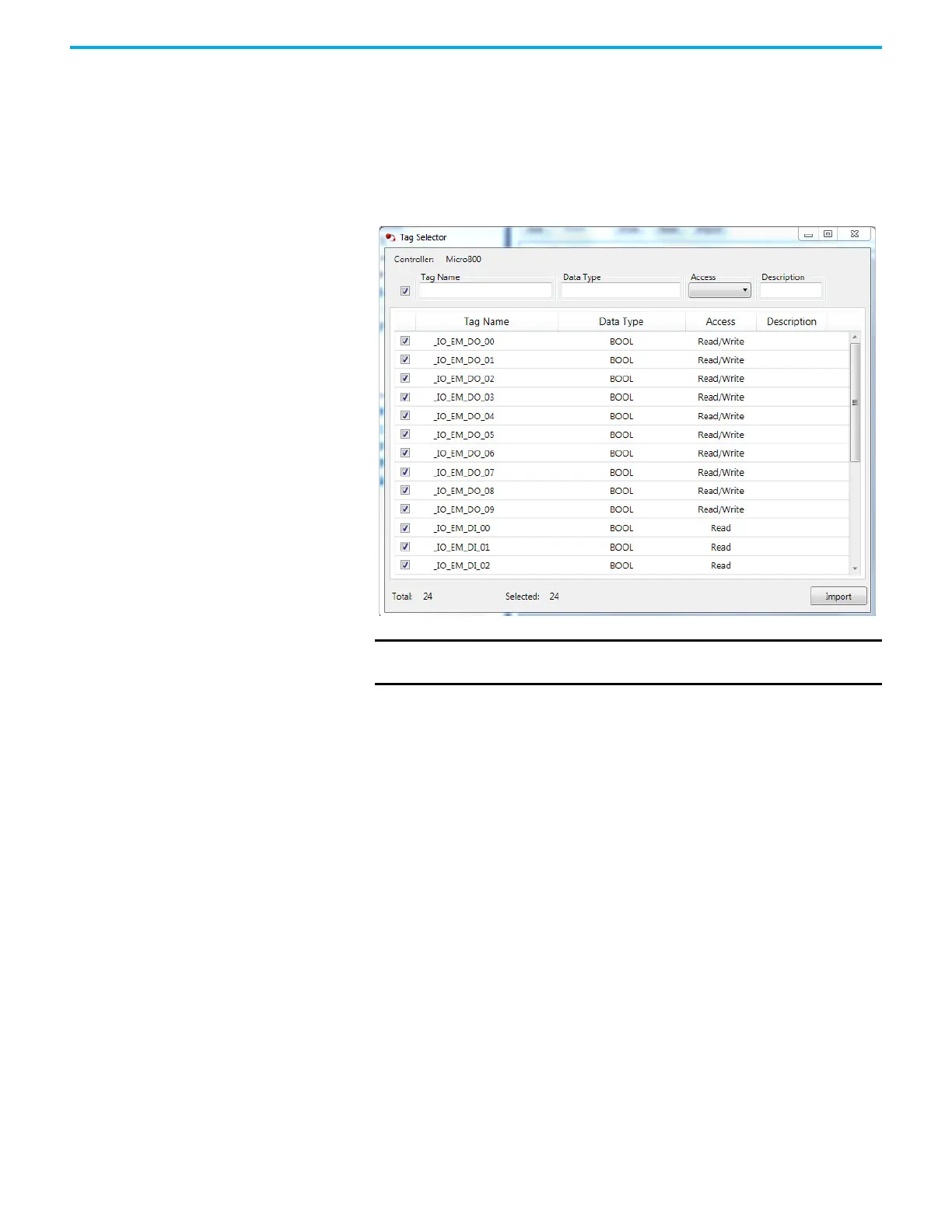Uncheck the _IO_EM_DI_01 tag checkbox

coord(405,547)
